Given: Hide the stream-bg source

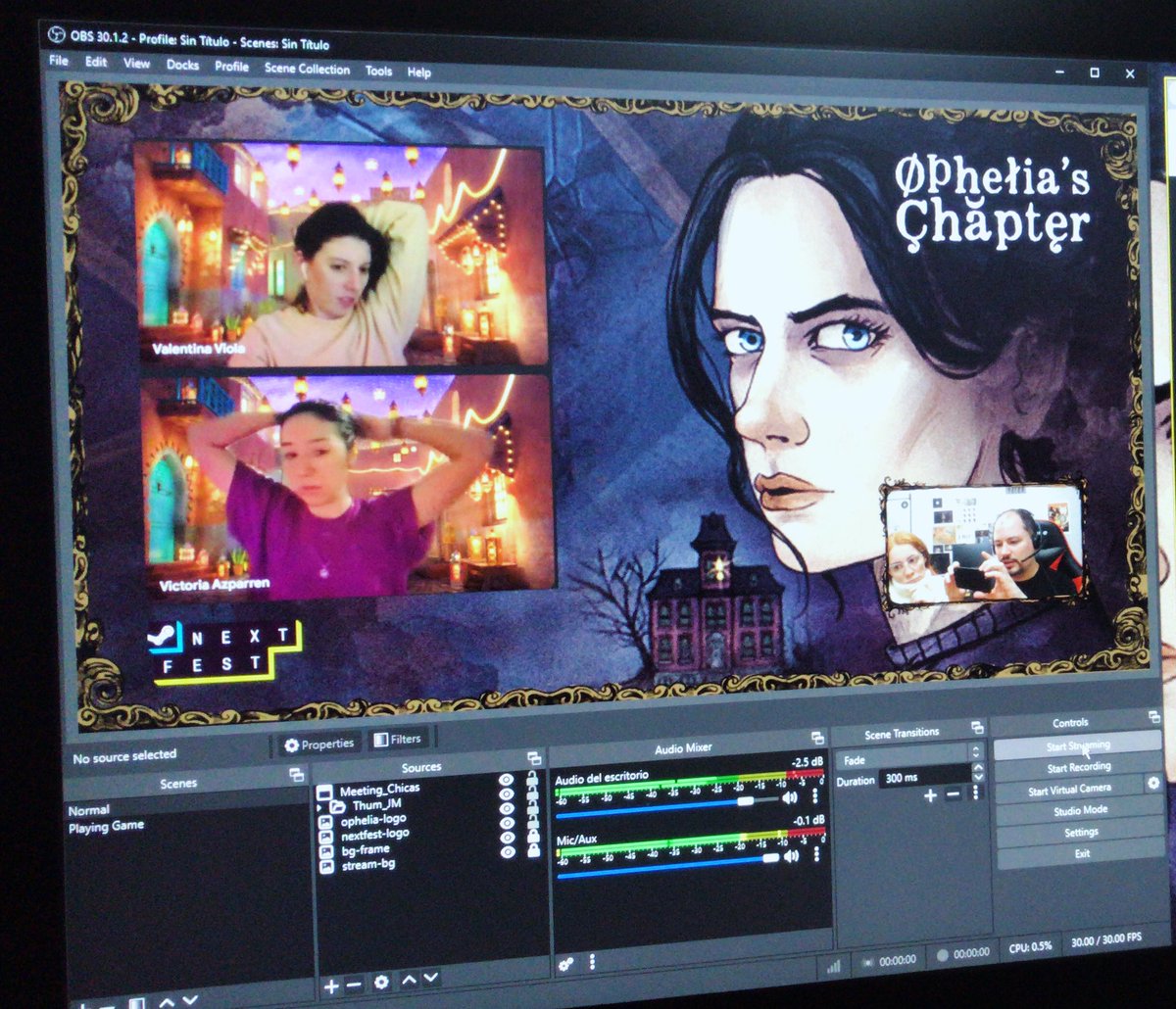Looking at the screenshot, I should tap(507, 853).
